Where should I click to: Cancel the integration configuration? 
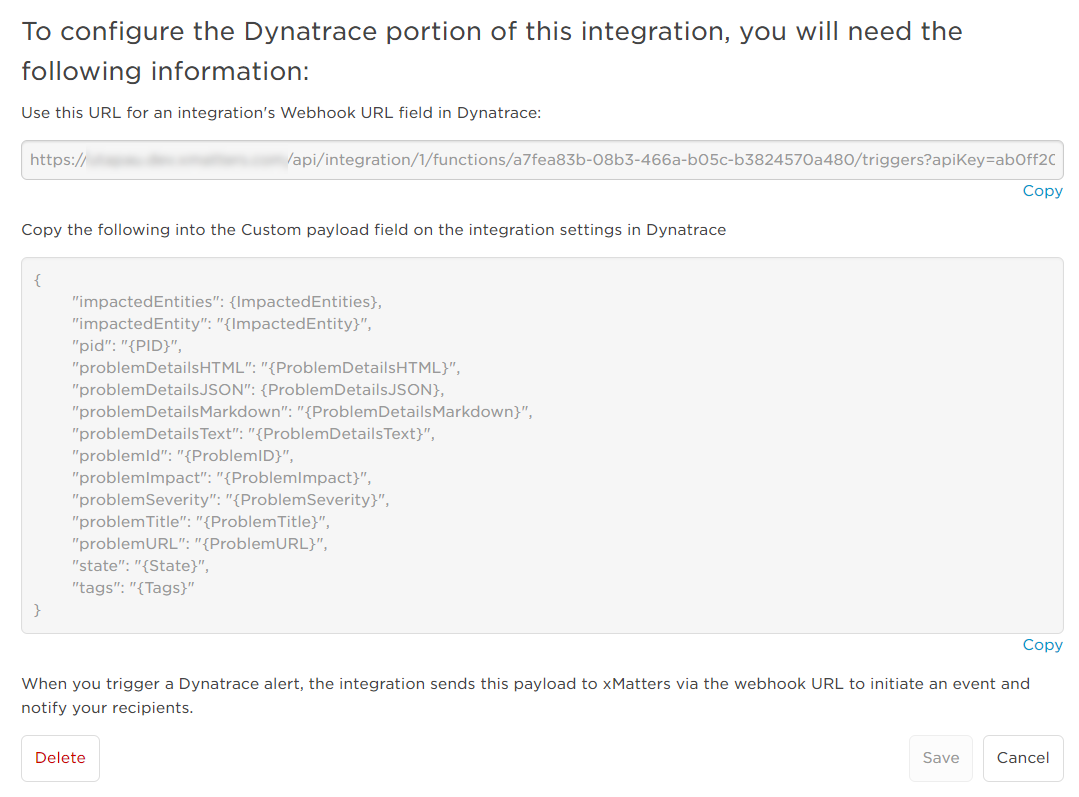coord(1023,758)
